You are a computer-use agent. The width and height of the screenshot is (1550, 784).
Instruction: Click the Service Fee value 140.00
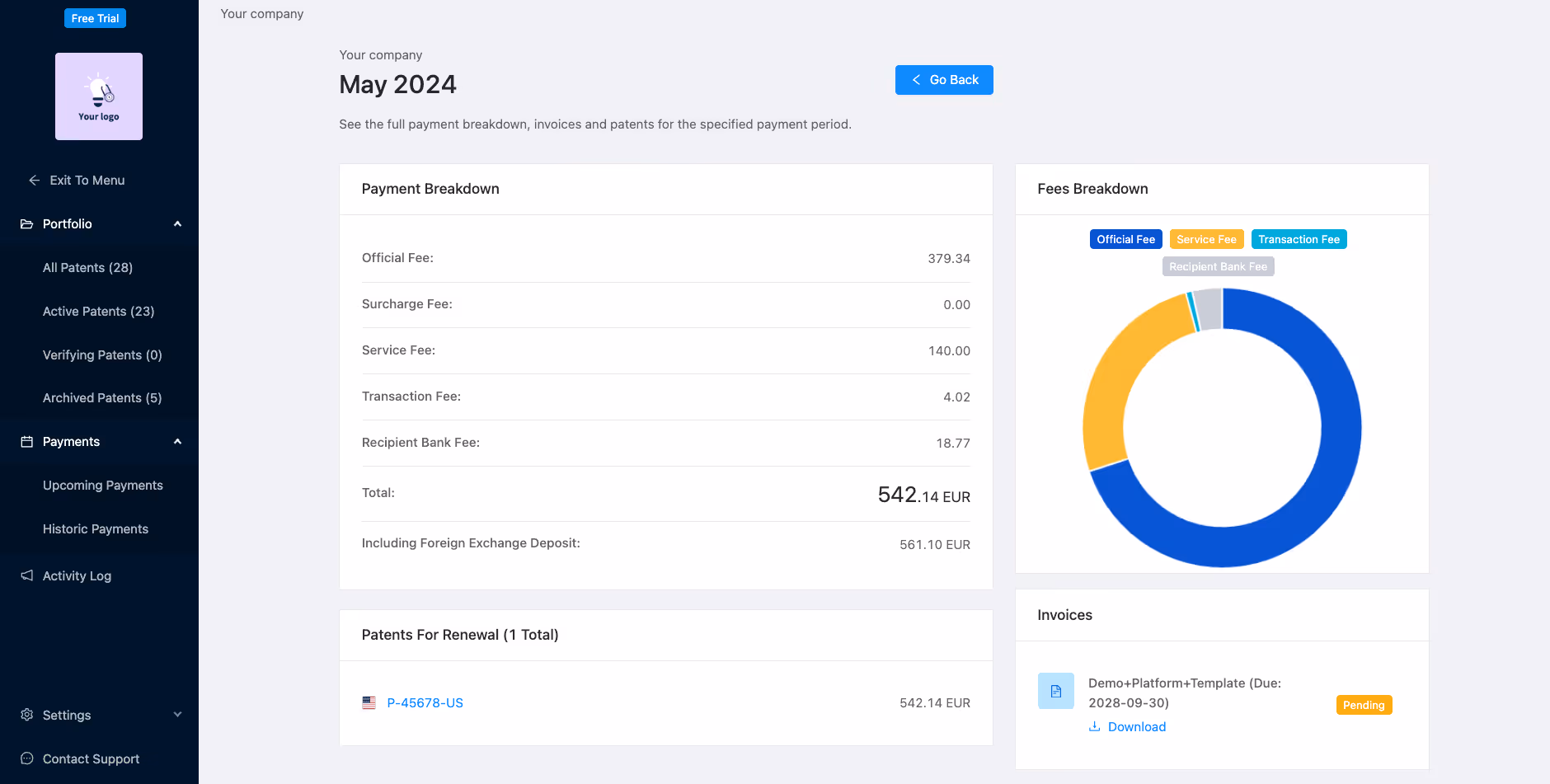(x=949, y=351)
